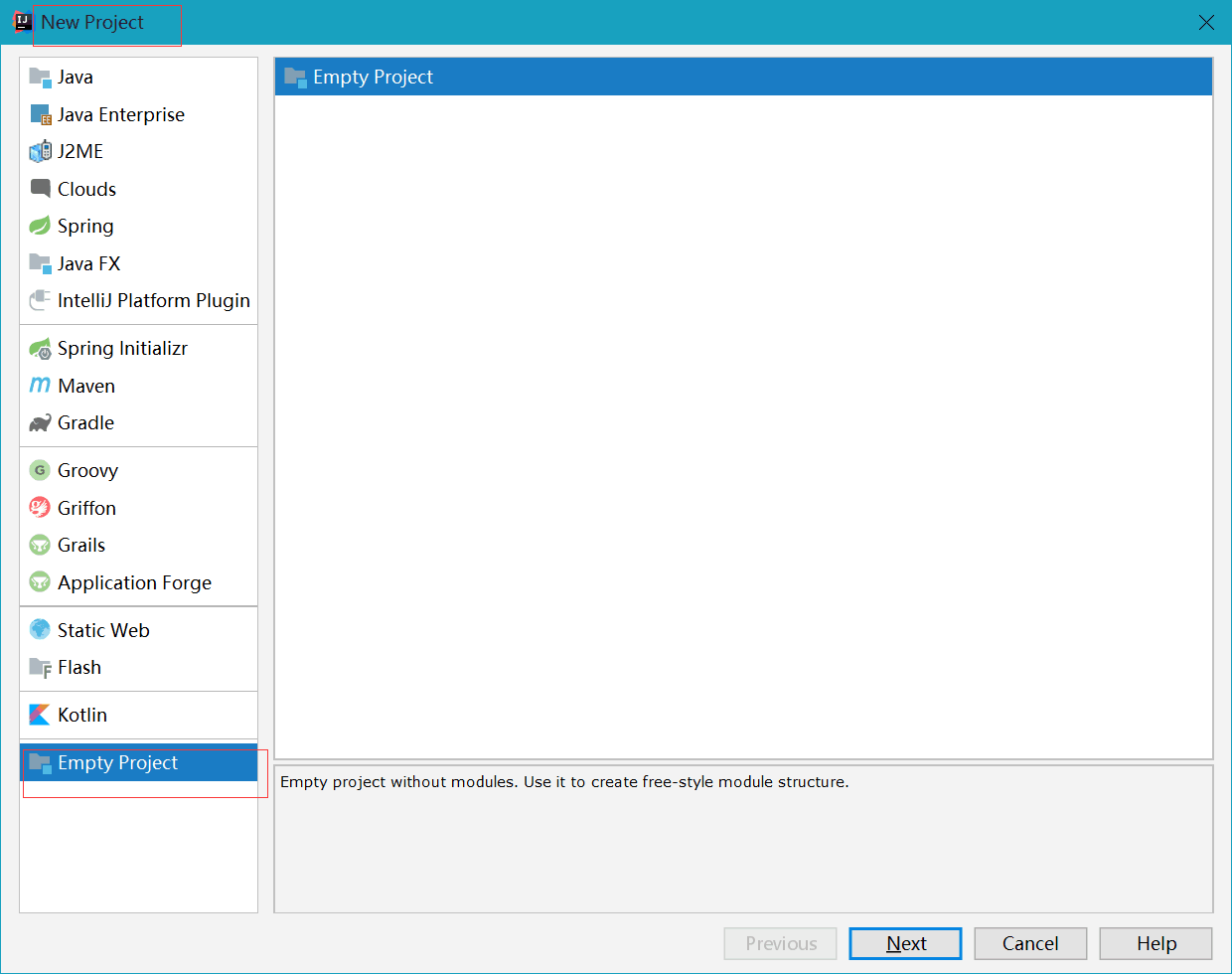
Task: Select the Kotlin logo icon
Action: pyautogui.click(x=40, y=715)
